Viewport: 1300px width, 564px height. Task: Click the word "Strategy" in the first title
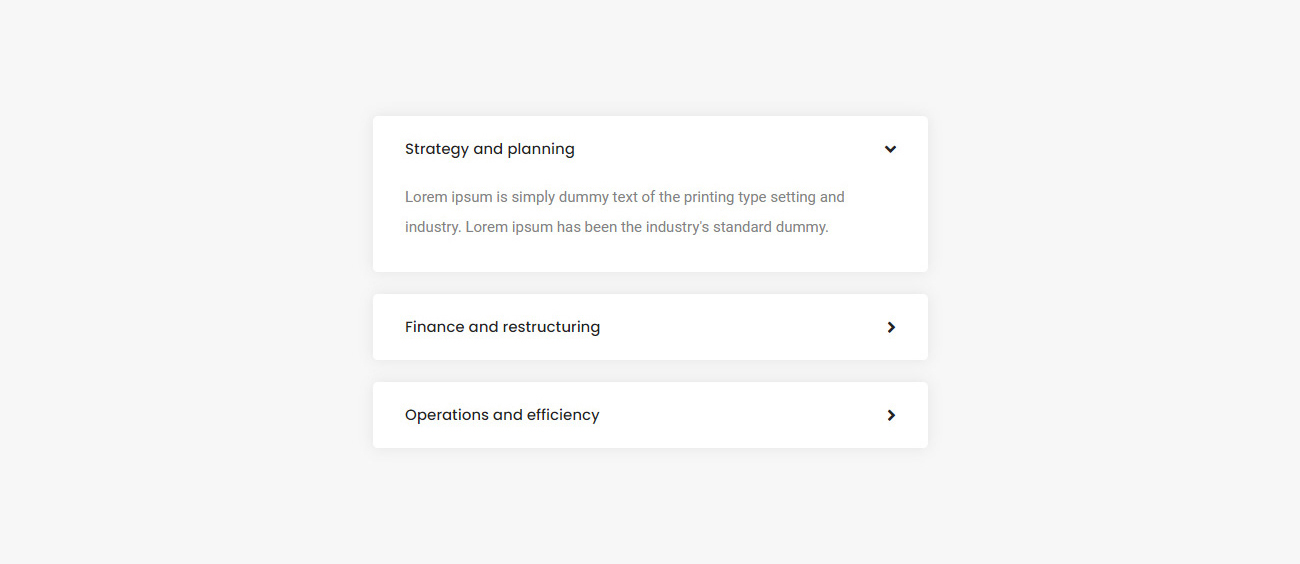coord(437,149)
